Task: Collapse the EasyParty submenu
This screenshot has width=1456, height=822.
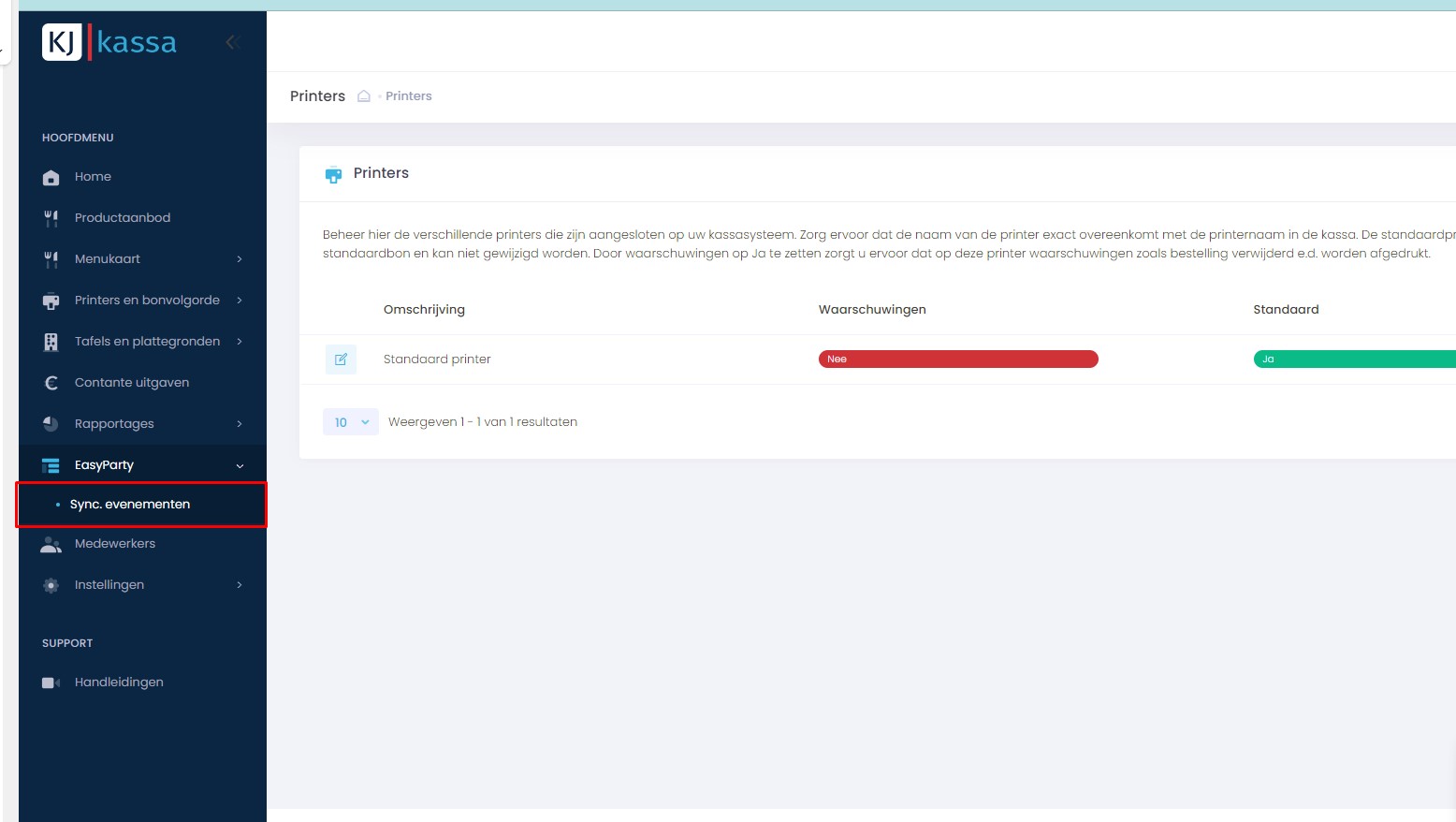Action: click(x=240, y=465)
